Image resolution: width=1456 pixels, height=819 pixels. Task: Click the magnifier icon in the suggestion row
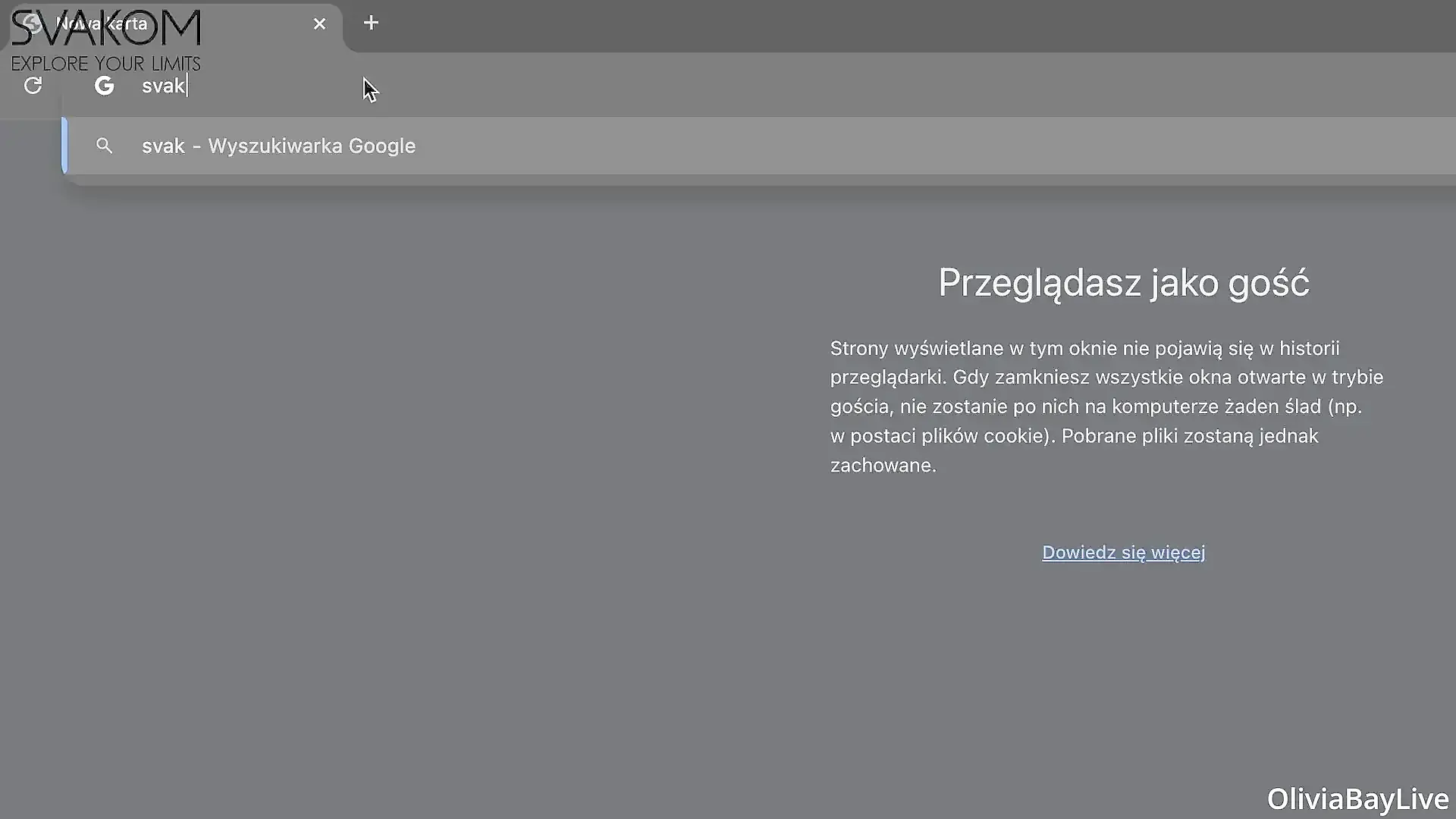point(104,146)
